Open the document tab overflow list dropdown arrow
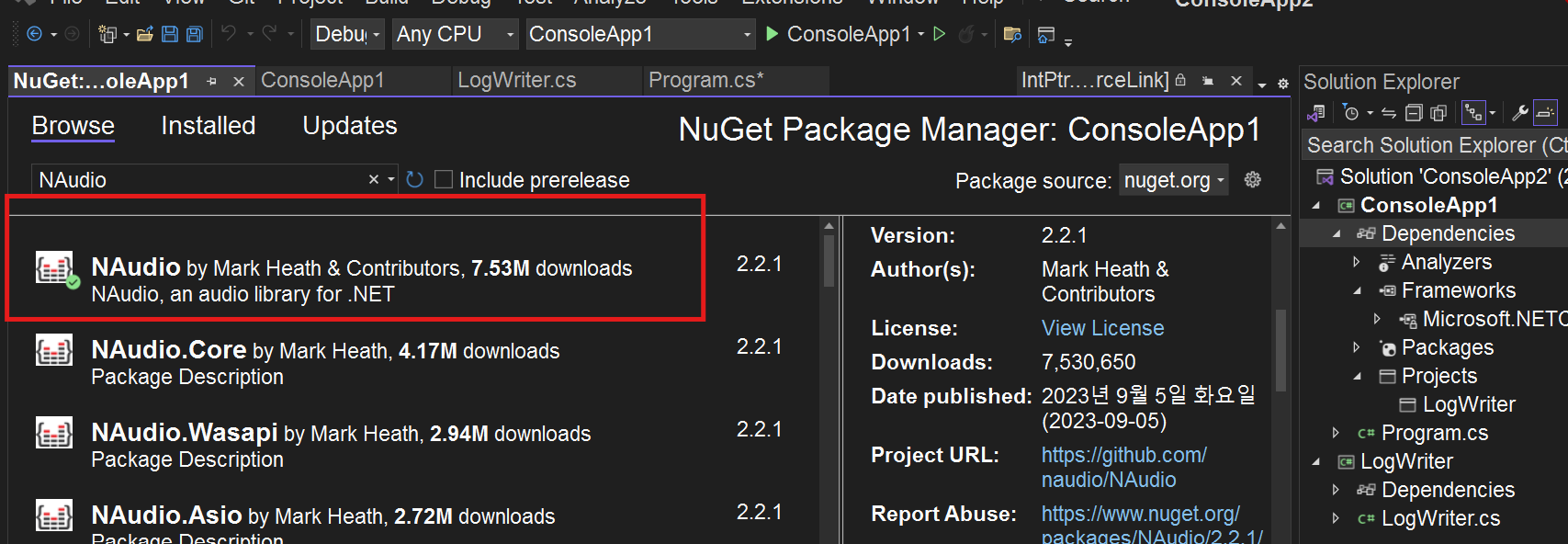Screen dimensions: 1568x544 pos(1262,85)
